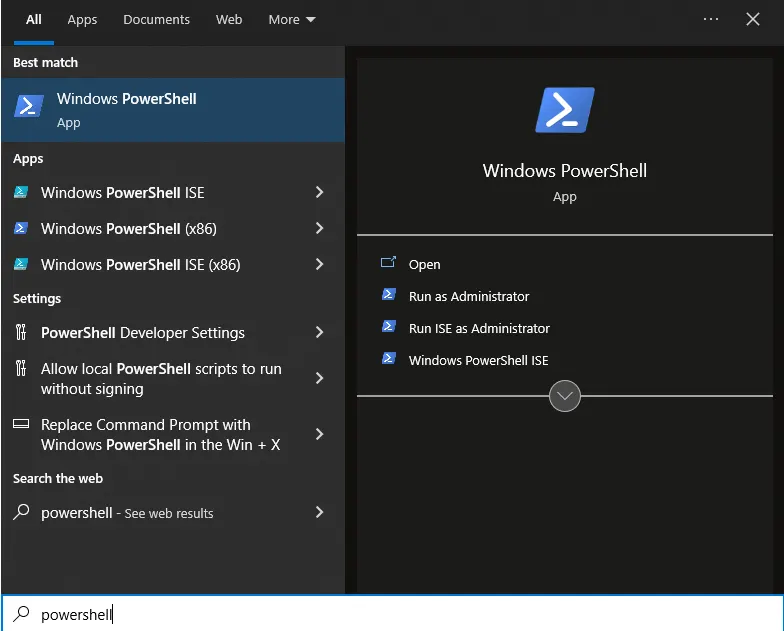Expand powershell web results chevron
This screenshot has height=631, width=784.
click(320, 512)
